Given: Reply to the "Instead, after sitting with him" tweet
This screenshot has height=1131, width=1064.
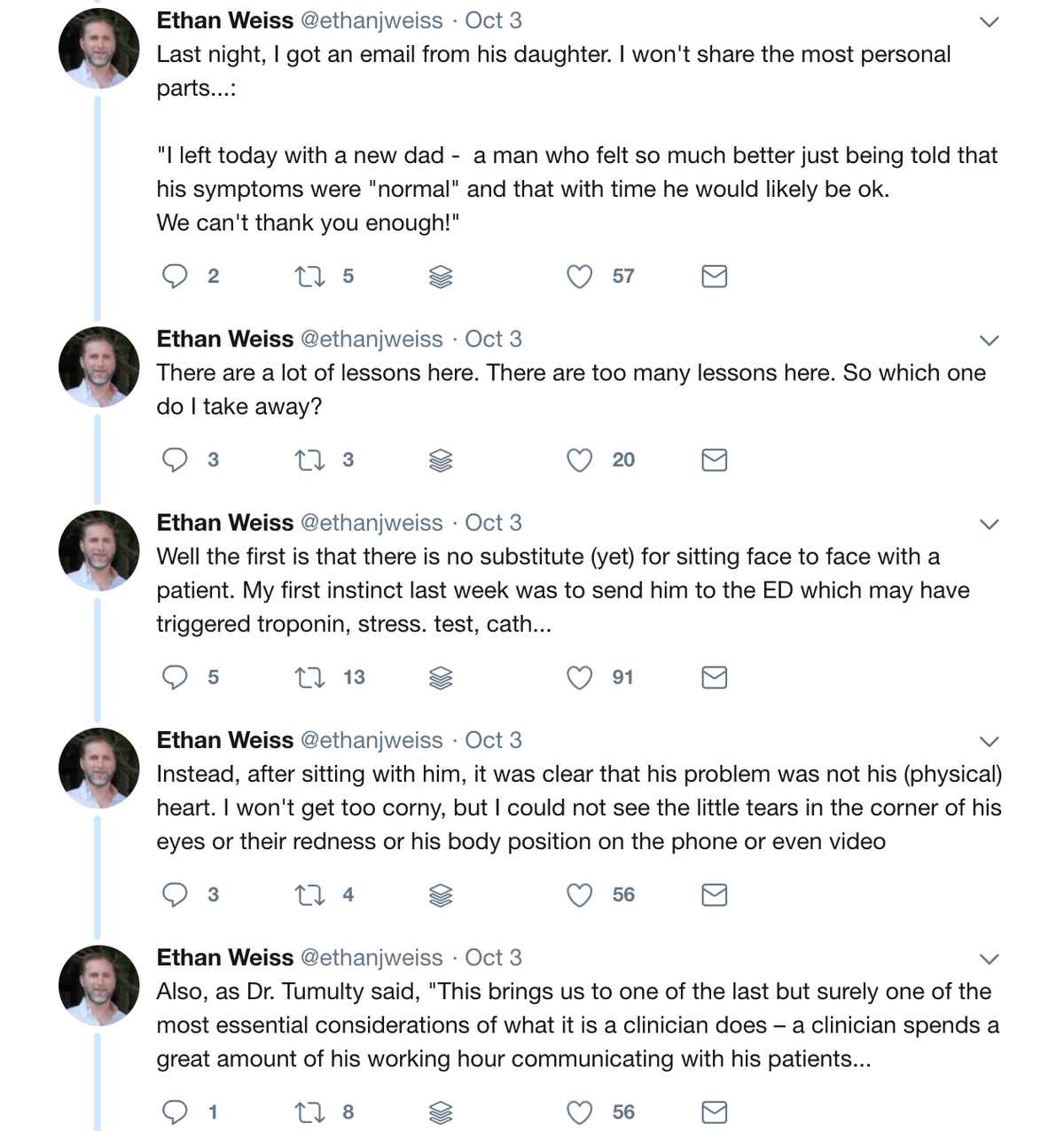Looking at the screenshot, I should click(x=175, y=895).
